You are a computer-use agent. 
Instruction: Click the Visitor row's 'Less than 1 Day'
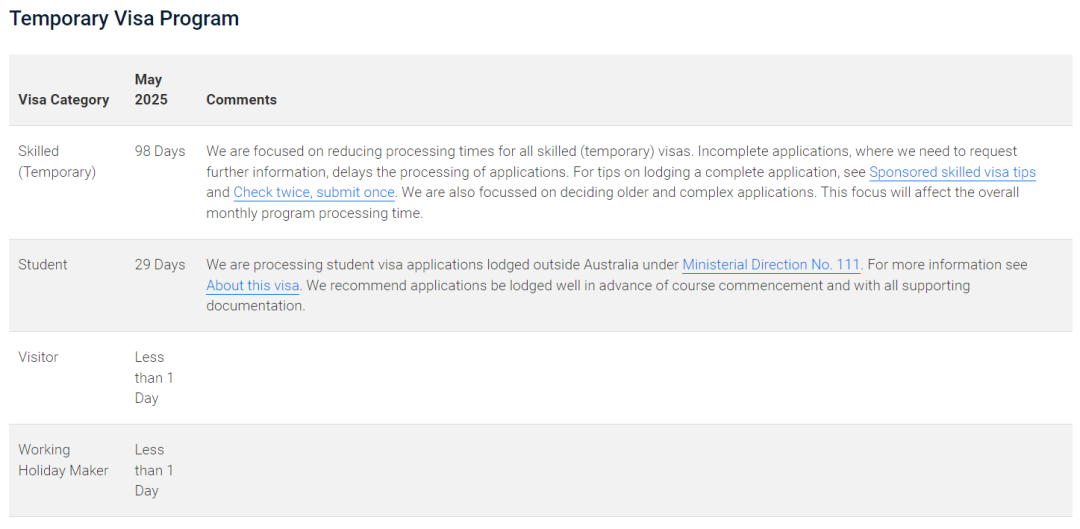coord(154,377)
